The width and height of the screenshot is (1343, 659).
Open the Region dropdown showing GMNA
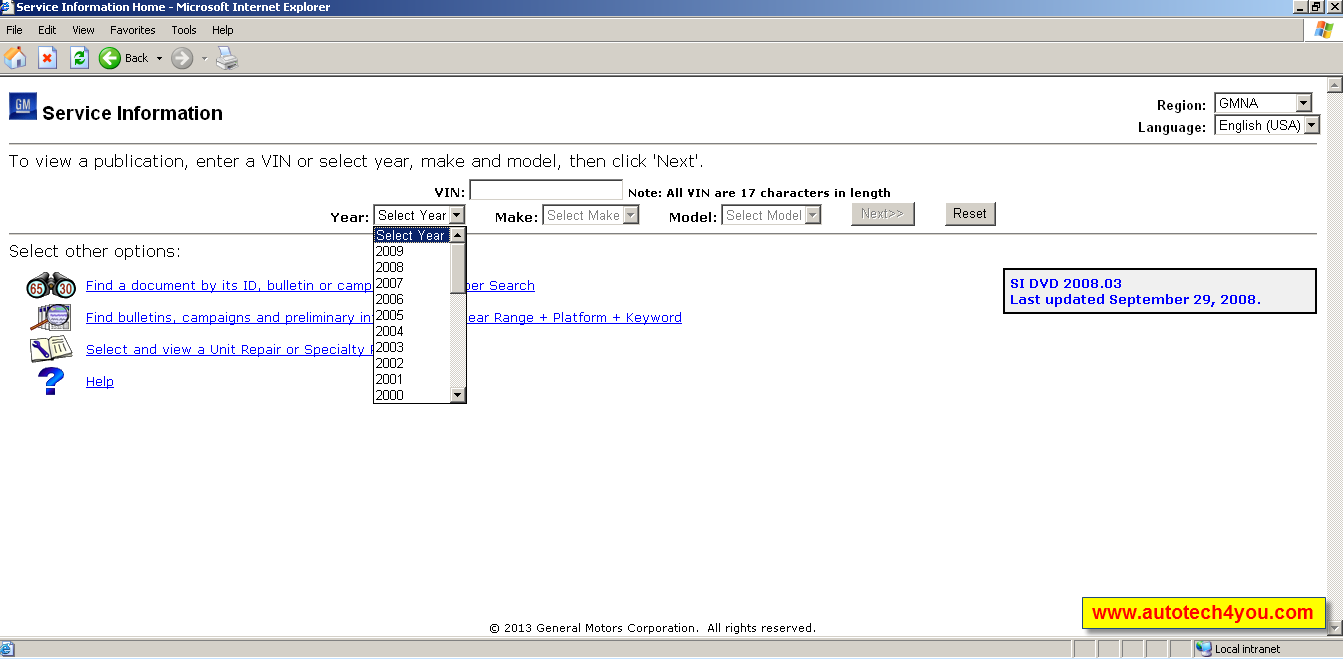1263,103
